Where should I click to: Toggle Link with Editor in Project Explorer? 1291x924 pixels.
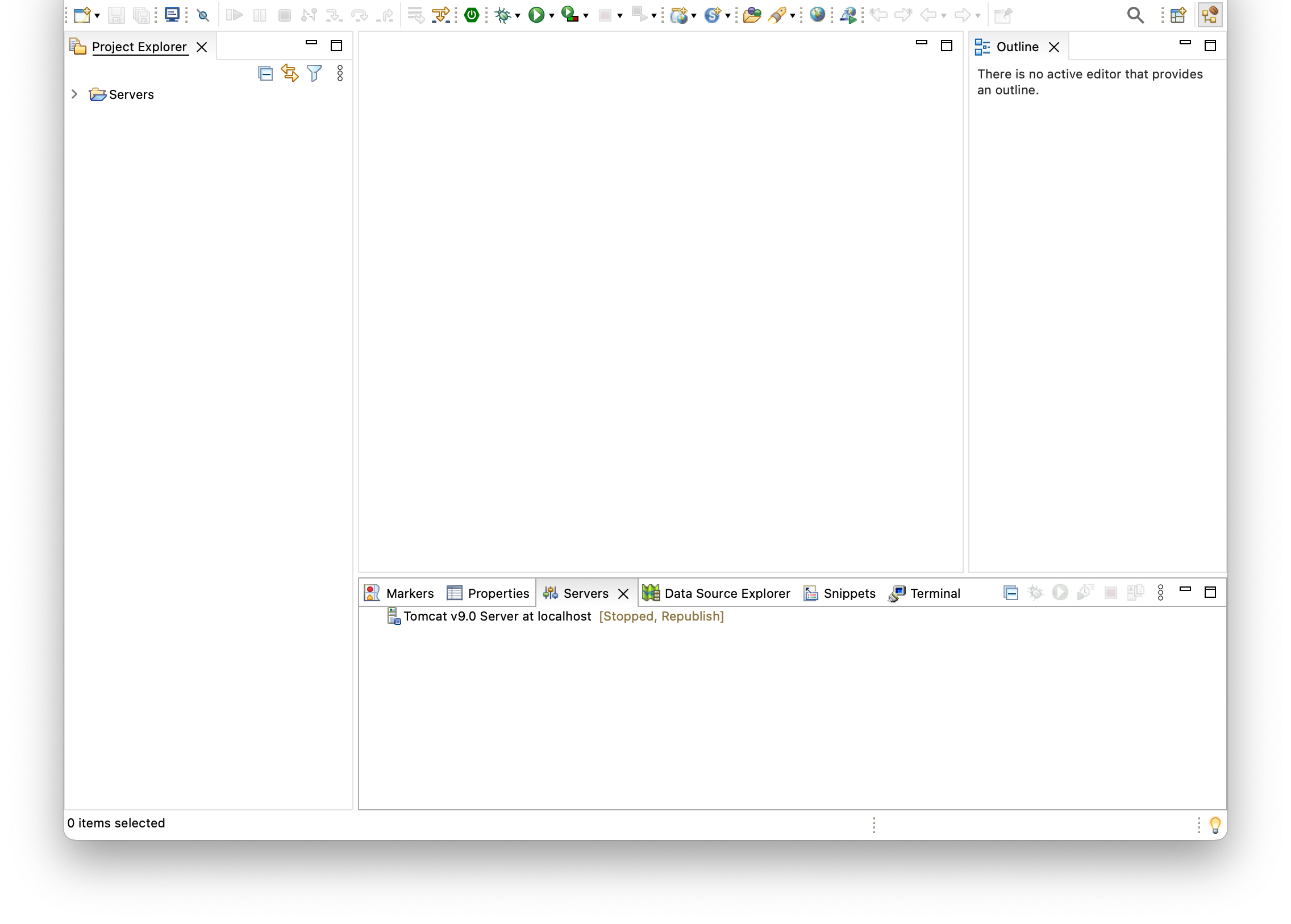pos(290,73)
